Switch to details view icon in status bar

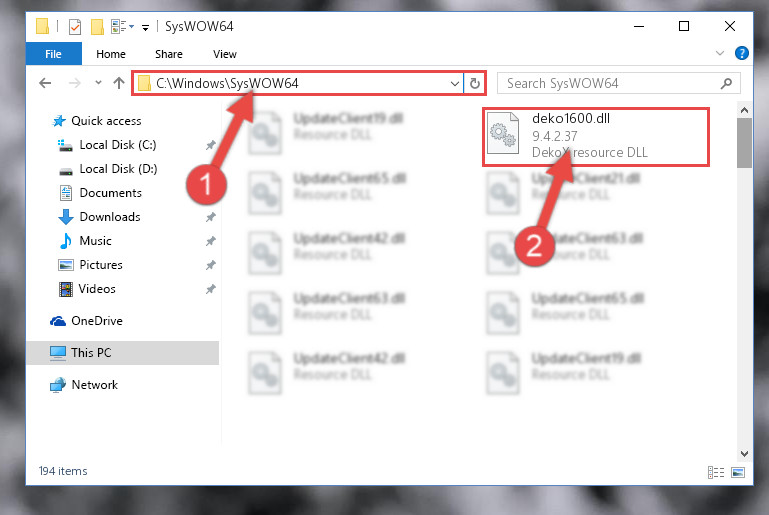pyautogui.click(x=716, y=472)
